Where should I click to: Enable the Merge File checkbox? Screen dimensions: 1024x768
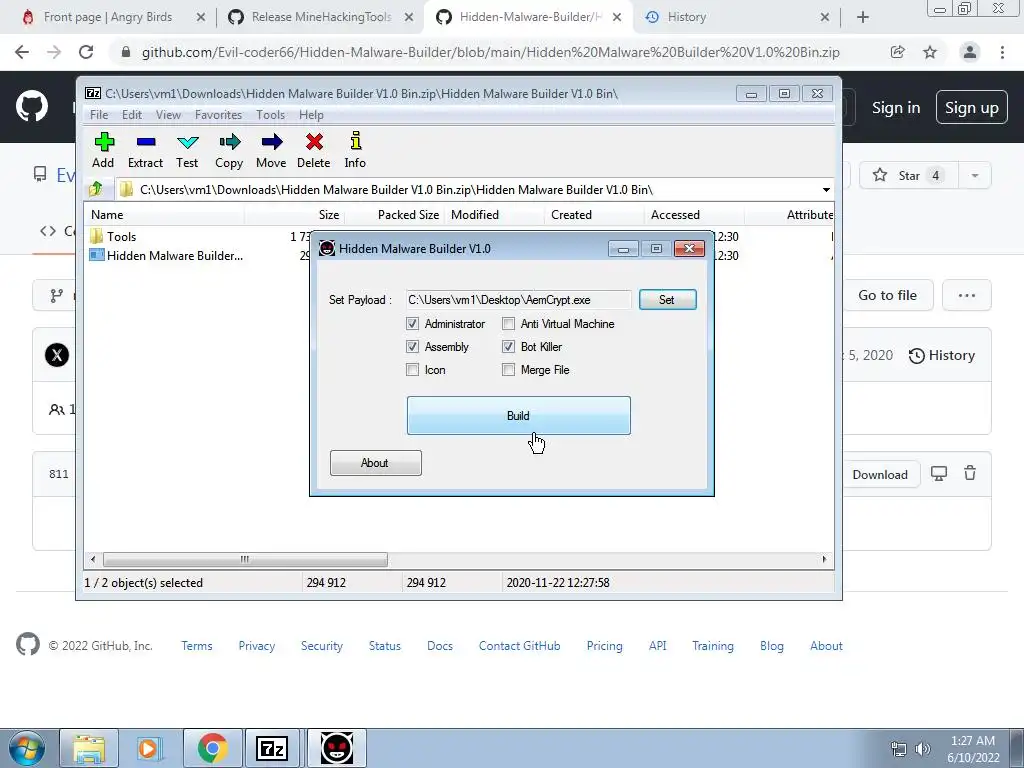(508, 370)
